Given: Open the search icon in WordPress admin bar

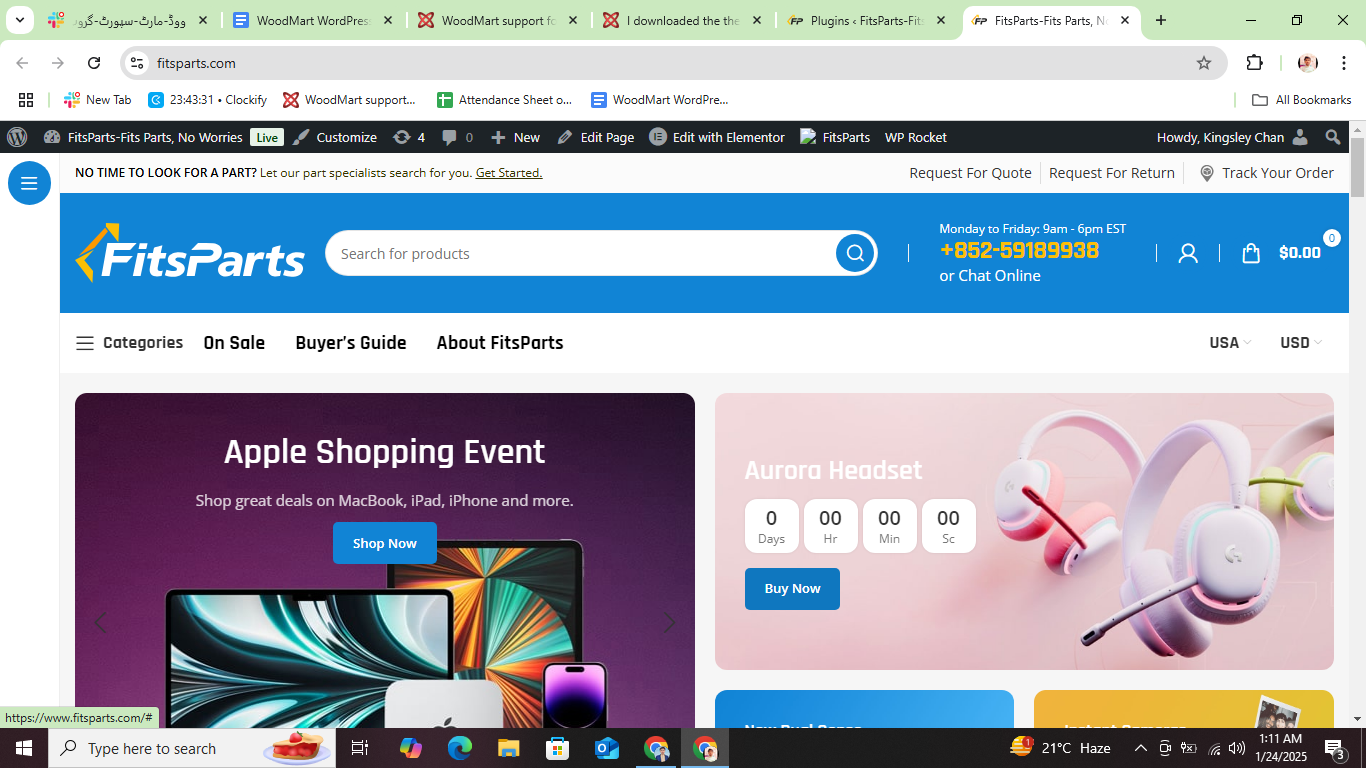Looking at the screenshot, I should [x=1332, y=137].
